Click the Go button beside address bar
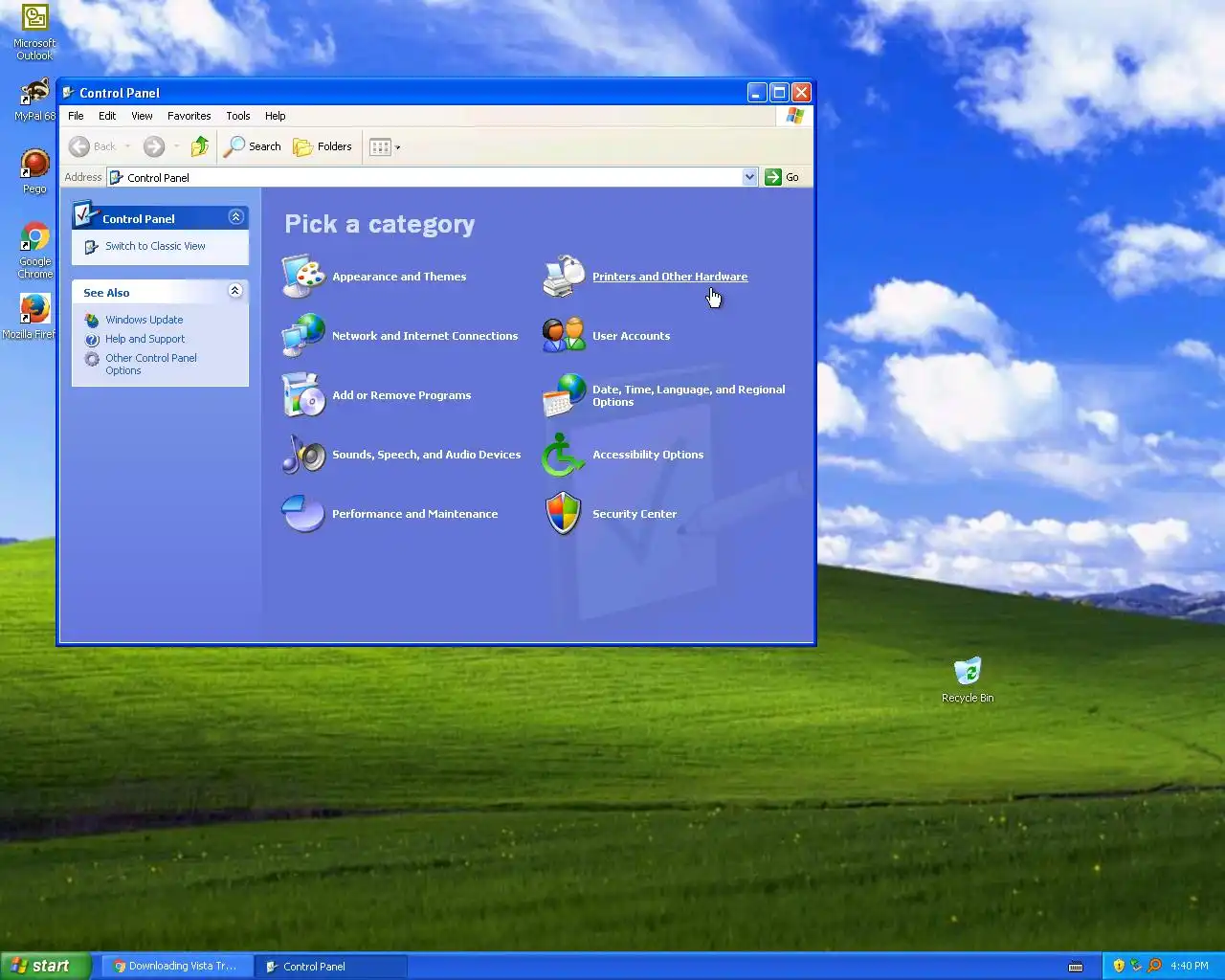Viewport: 1225px width, 980px height. (x=782, y=177)
